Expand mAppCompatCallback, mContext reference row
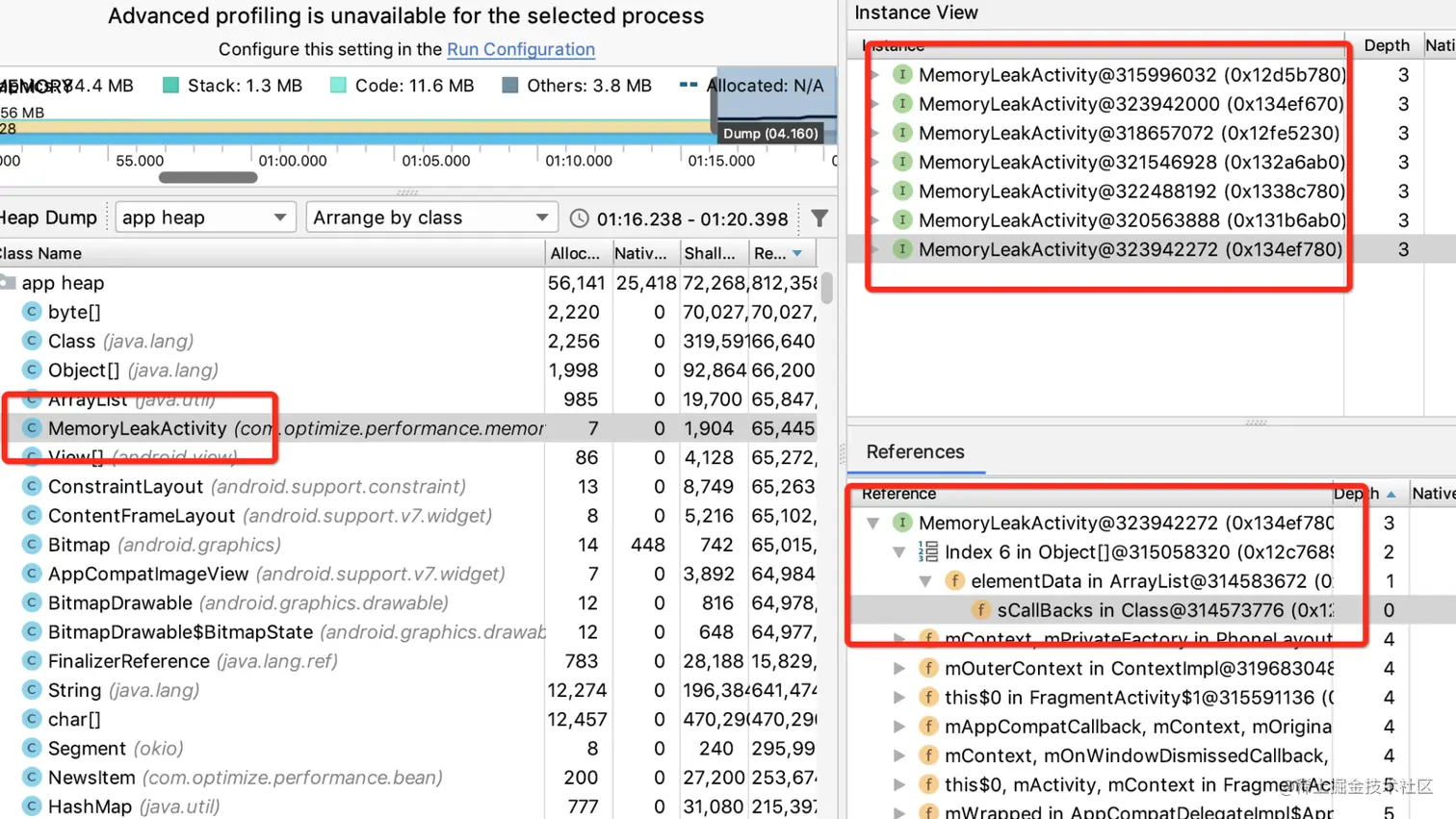Viewport: 1456px width, 819px height. click(899, 726)
